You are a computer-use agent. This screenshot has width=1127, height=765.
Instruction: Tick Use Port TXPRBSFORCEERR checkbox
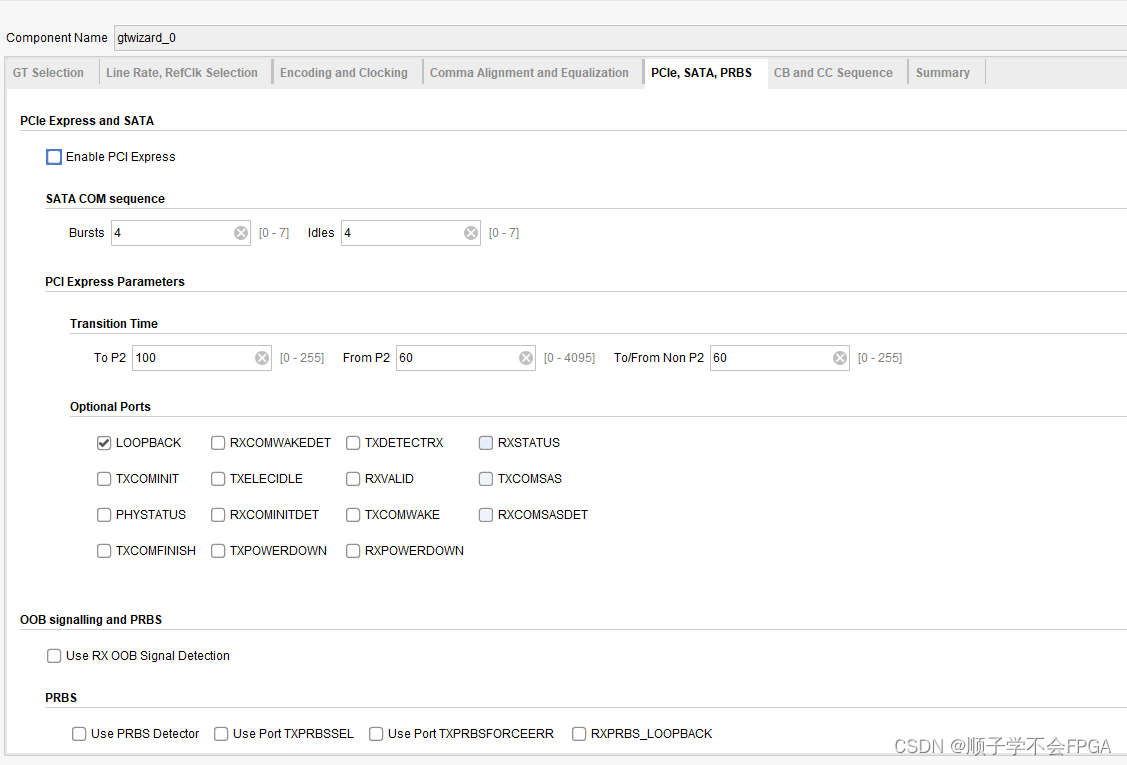pyautogui.click(x=376, y=733)
